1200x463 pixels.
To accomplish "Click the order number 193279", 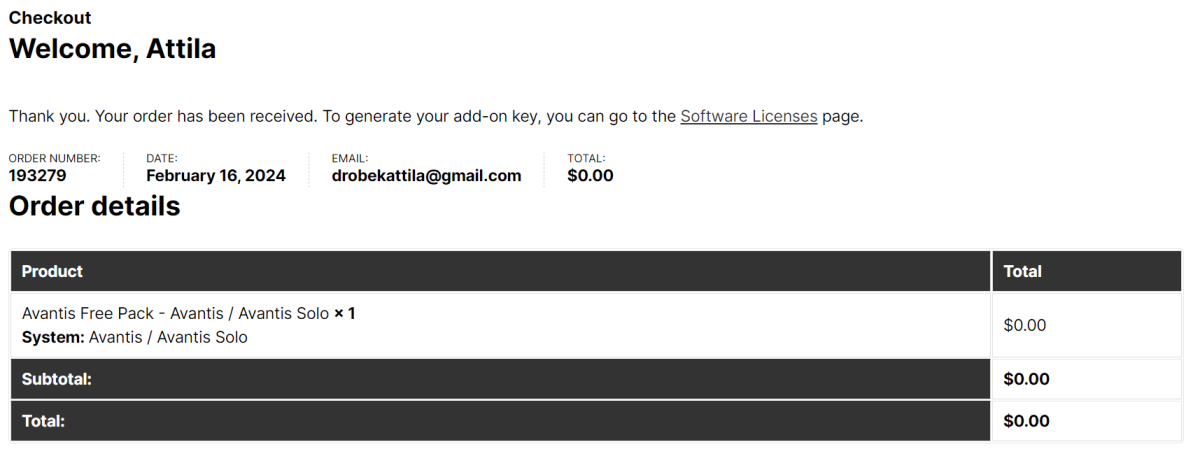I will click(x=38, y=176).
